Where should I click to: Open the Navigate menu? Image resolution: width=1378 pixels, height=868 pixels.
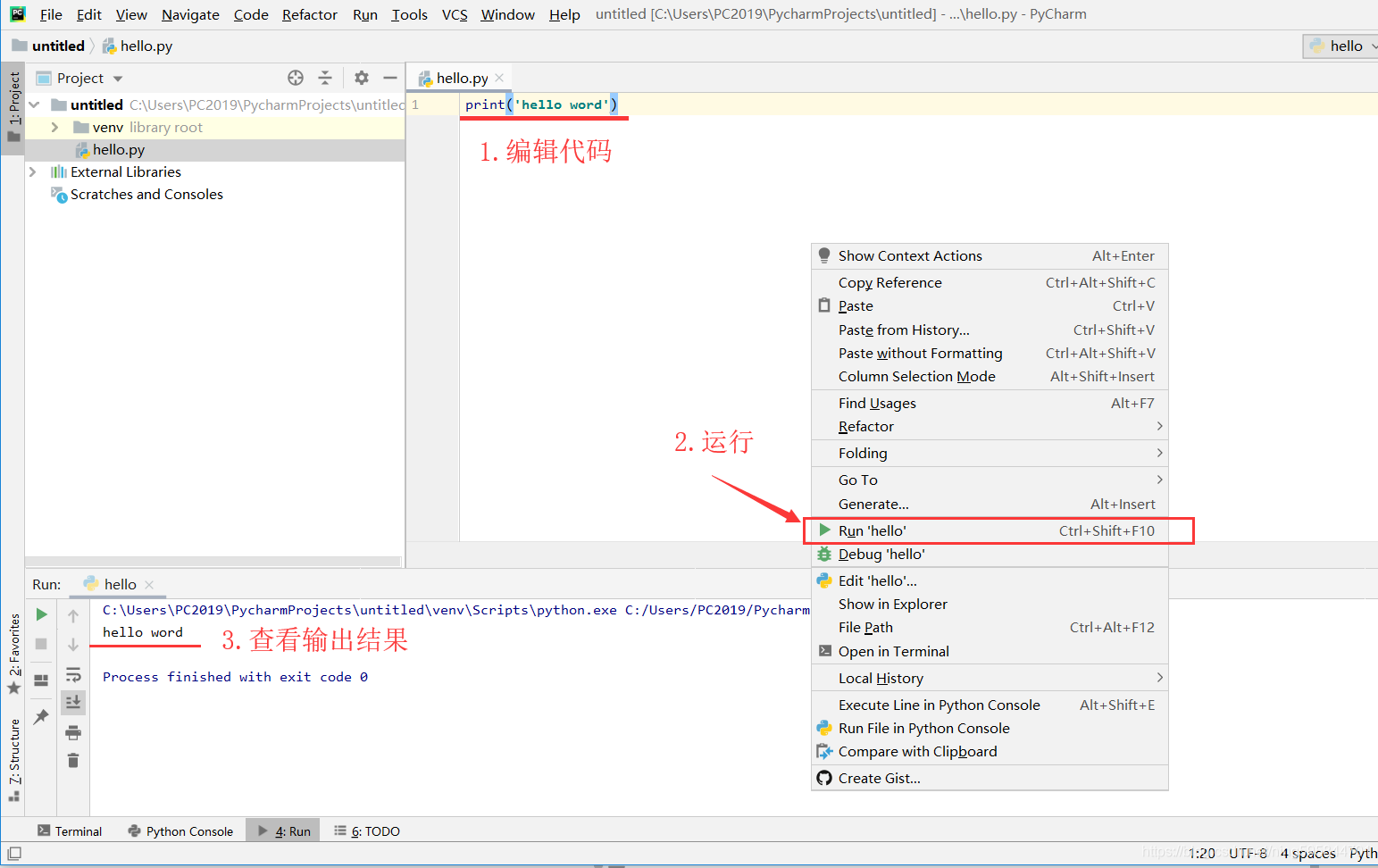click(190, 15)
